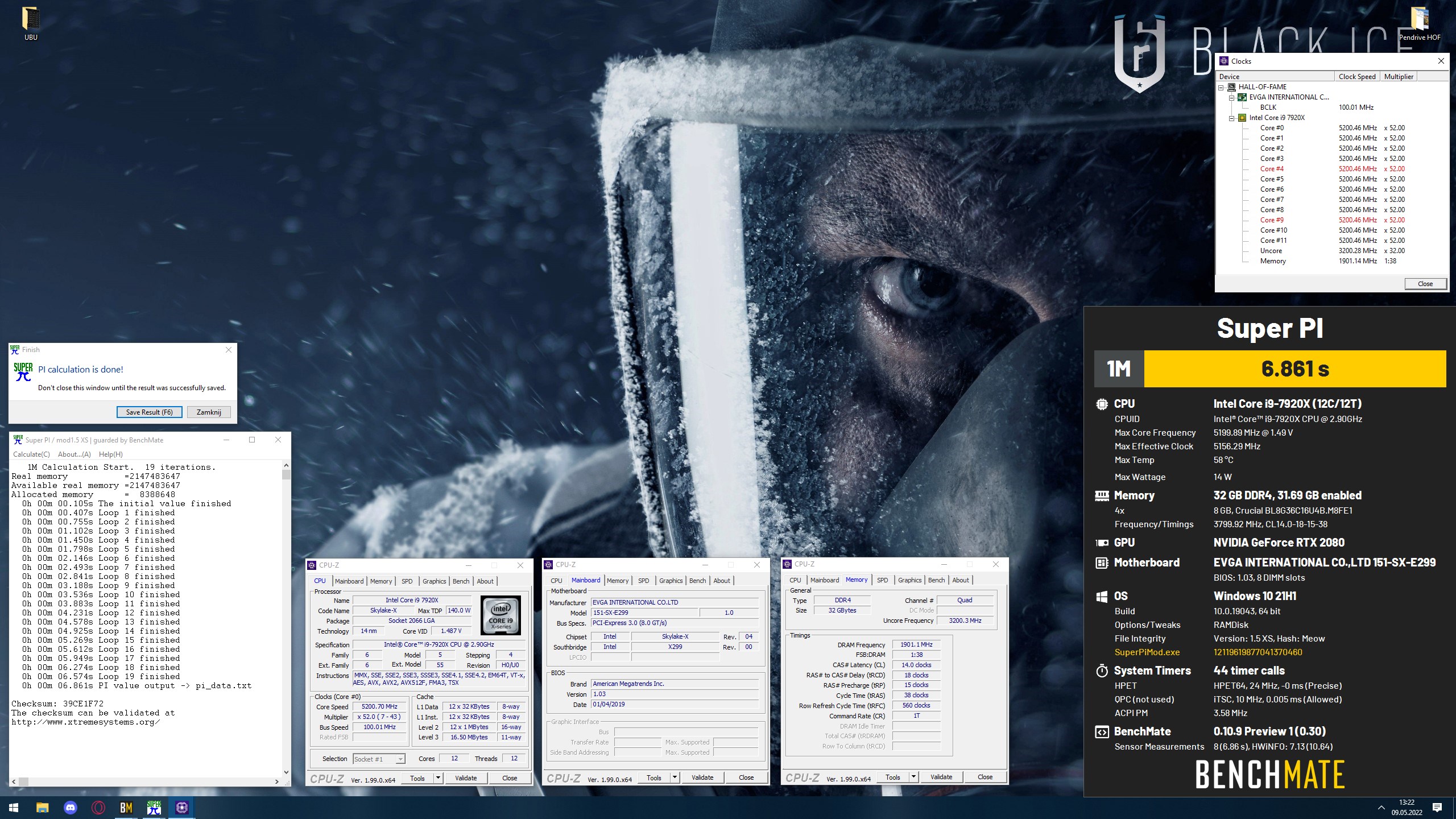Click Tools button in first CPU-Z window
Screen dimensions: 1456x819
click(417, 778)
